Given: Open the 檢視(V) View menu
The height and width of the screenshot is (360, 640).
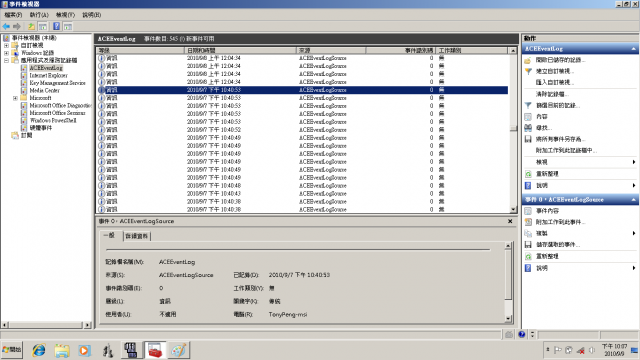Looking at the screenshot, I should pos(65,15).
